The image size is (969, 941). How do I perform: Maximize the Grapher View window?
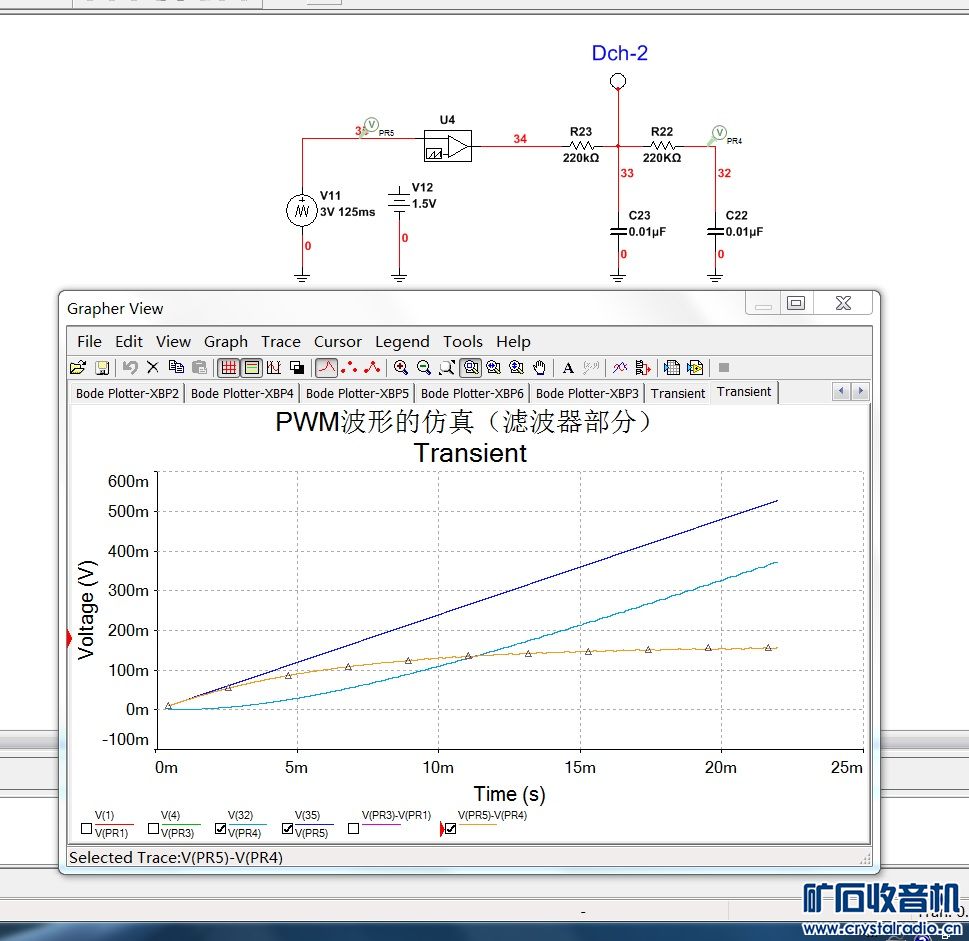tap(796, 303)
